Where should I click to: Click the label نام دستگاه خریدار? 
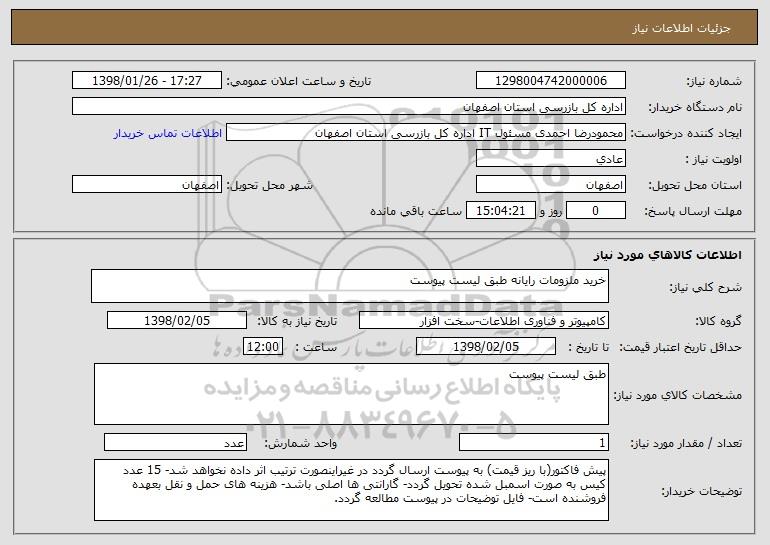click(x=695, y=107)
